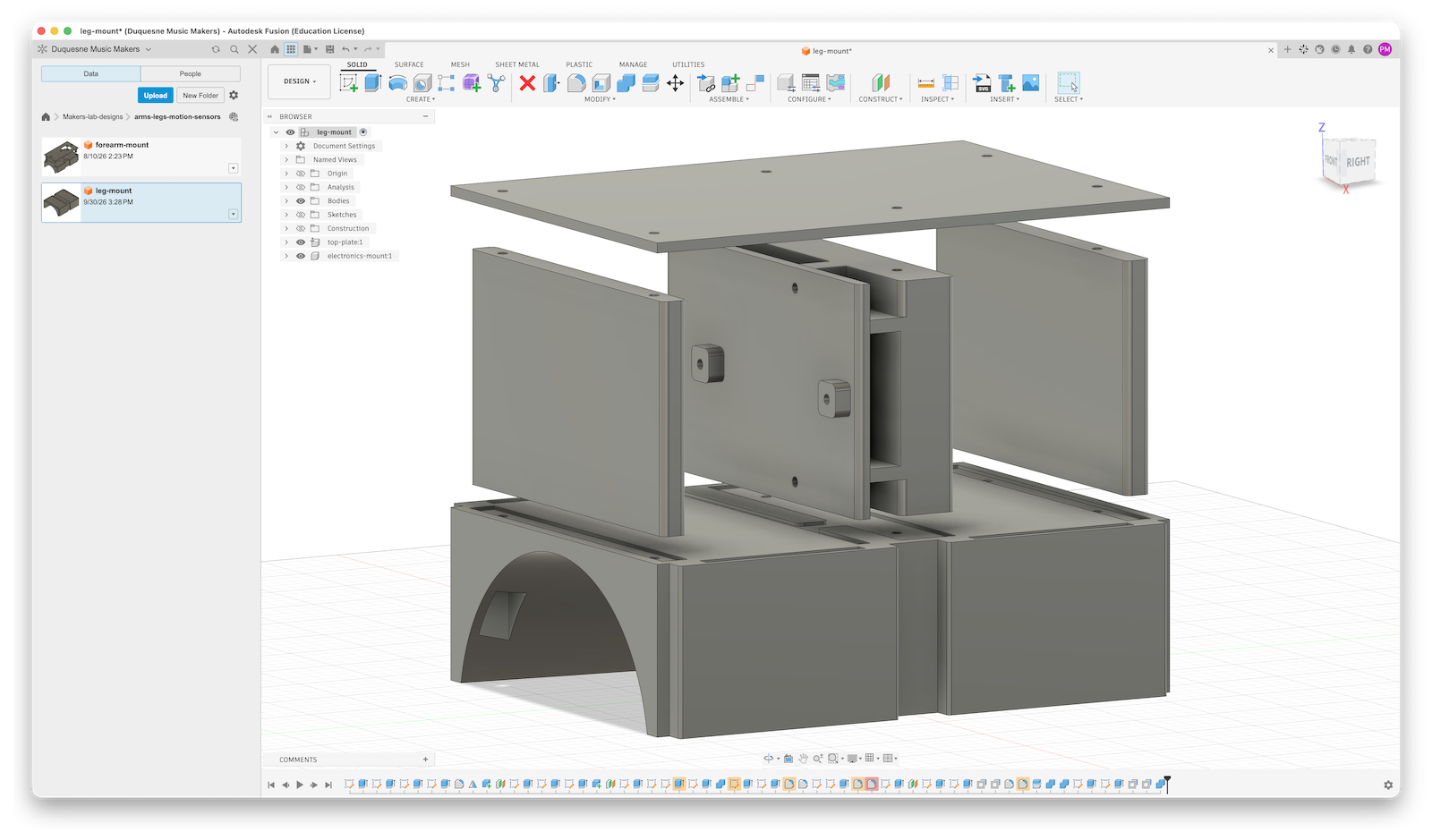Collapse the leg-mount root node
Image resolution: width=1432 pixels, height=840 pixels.
pos(276,132)
